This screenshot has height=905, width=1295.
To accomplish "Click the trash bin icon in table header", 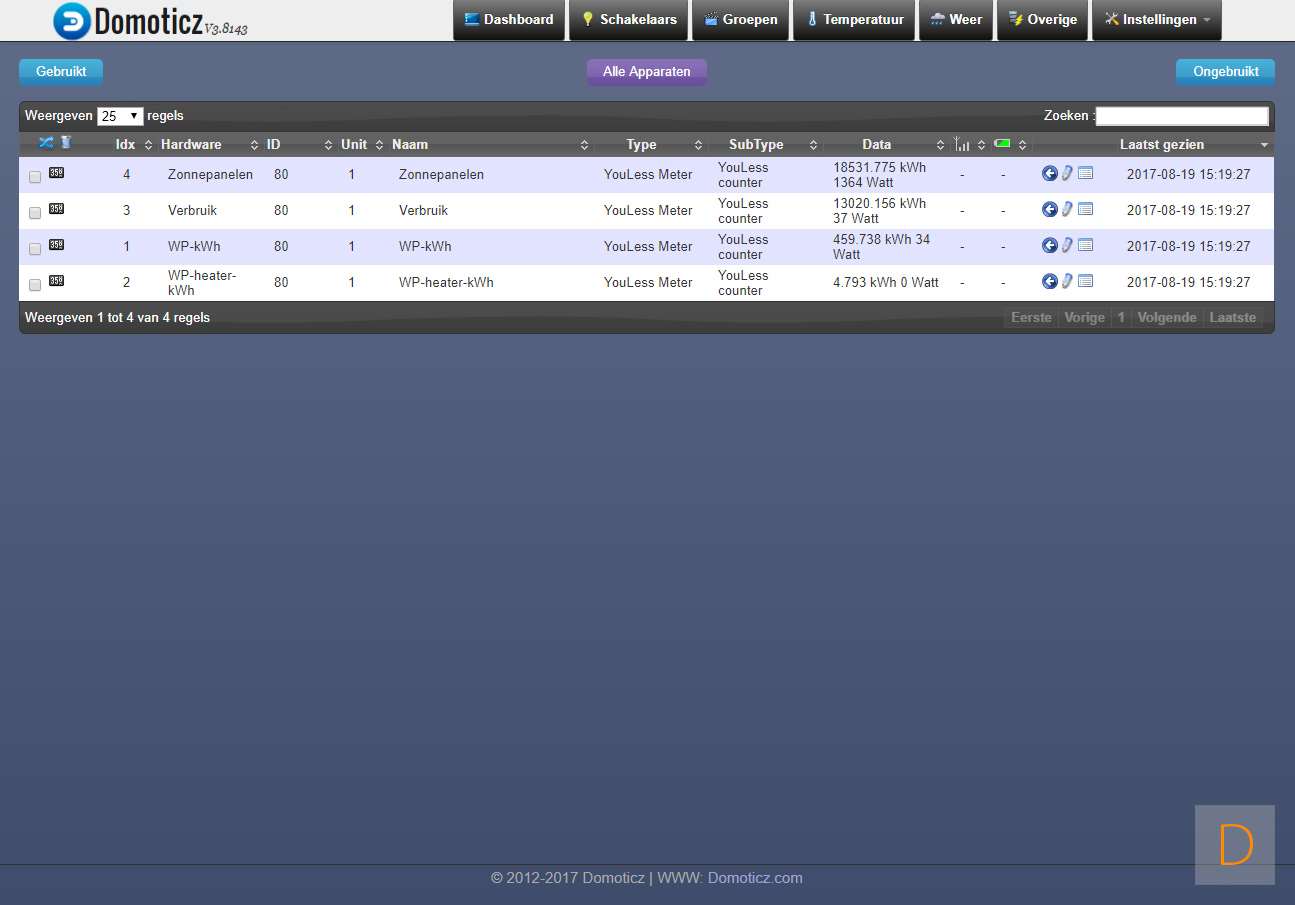I will pyautogui.click(x=66, y=143).
